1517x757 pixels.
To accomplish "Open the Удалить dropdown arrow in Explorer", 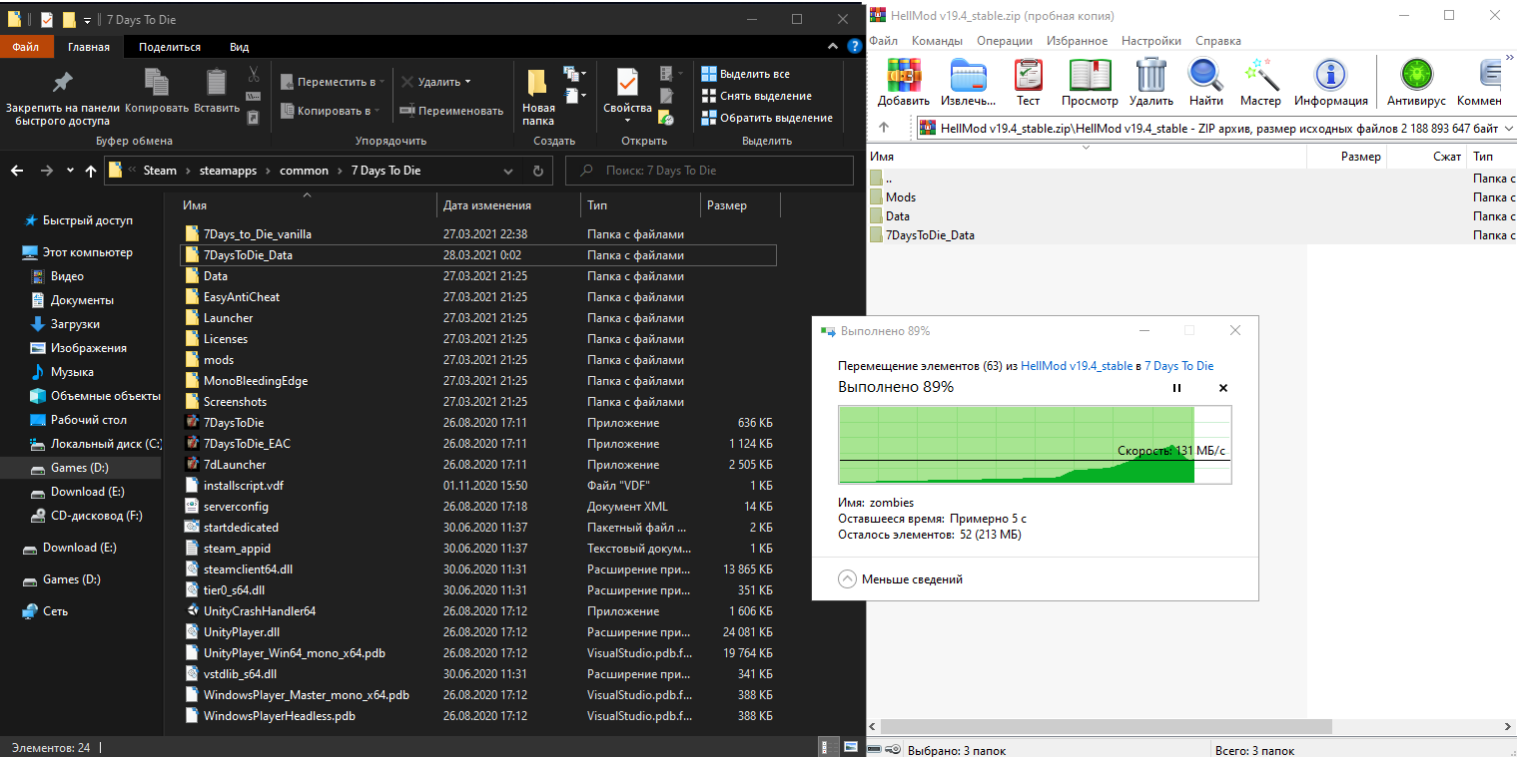I will [467, 82].
